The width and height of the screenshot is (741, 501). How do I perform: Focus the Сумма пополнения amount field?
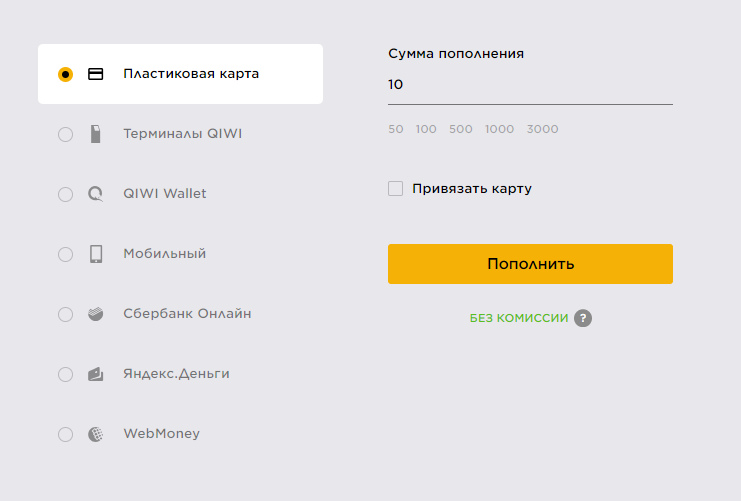pyautogui.click(x=530, y=86)
